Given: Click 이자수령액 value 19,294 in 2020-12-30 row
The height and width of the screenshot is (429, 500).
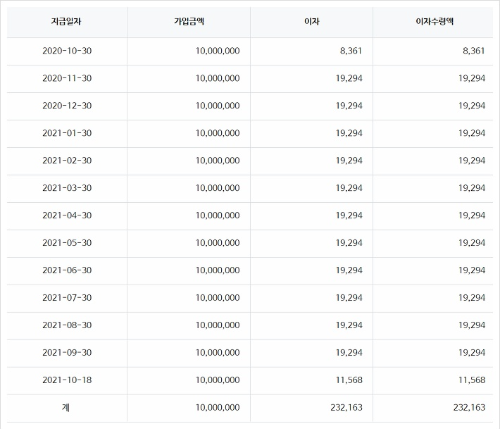Looking at the screenshot, I should pos(472,106).
